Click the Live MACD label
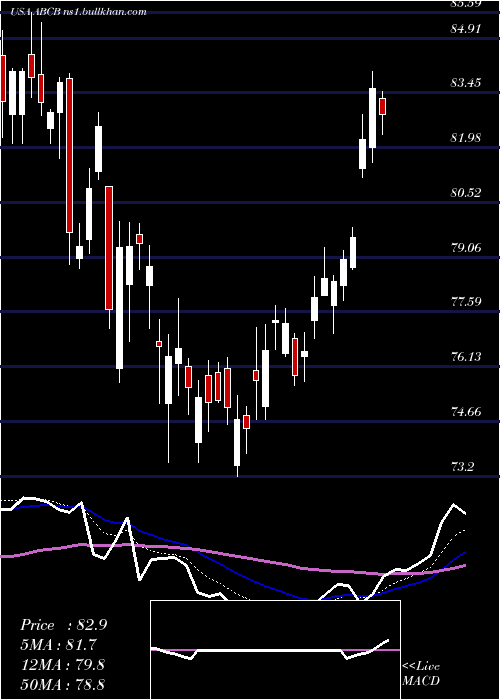 [421, 674]
